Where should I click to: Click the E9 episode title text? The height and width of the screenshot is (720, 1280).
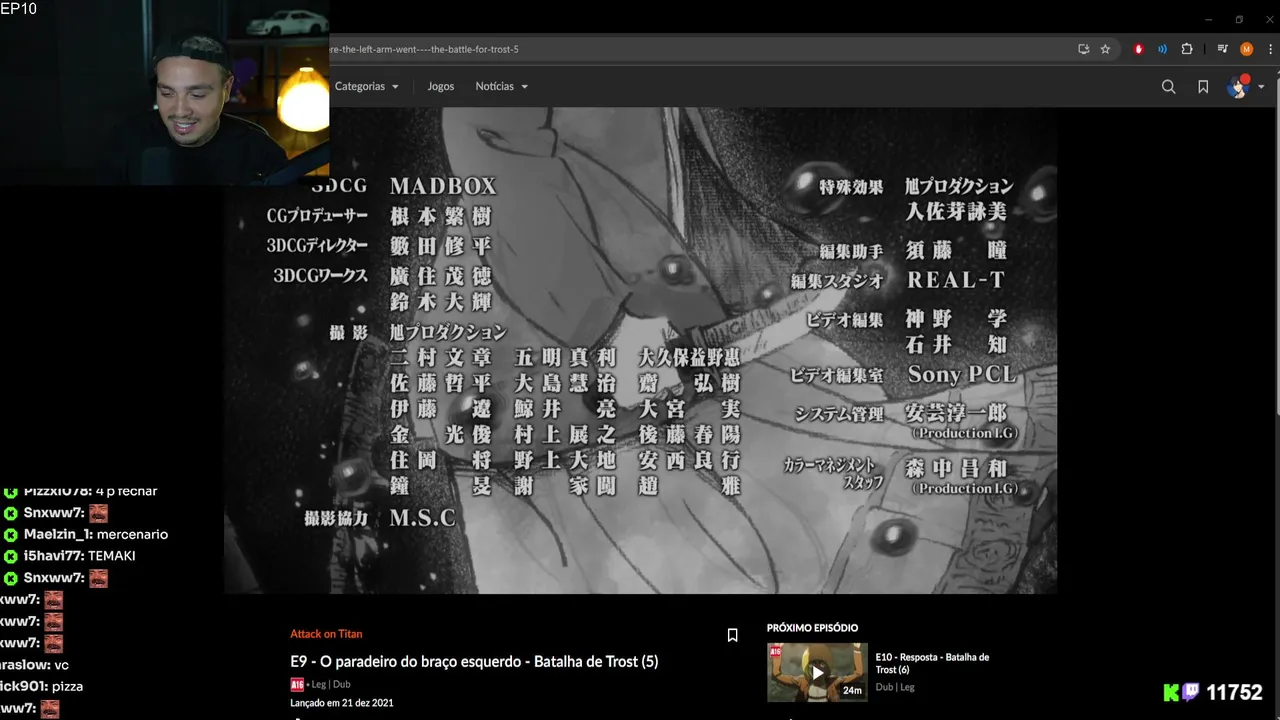click(x=474, y=661)
